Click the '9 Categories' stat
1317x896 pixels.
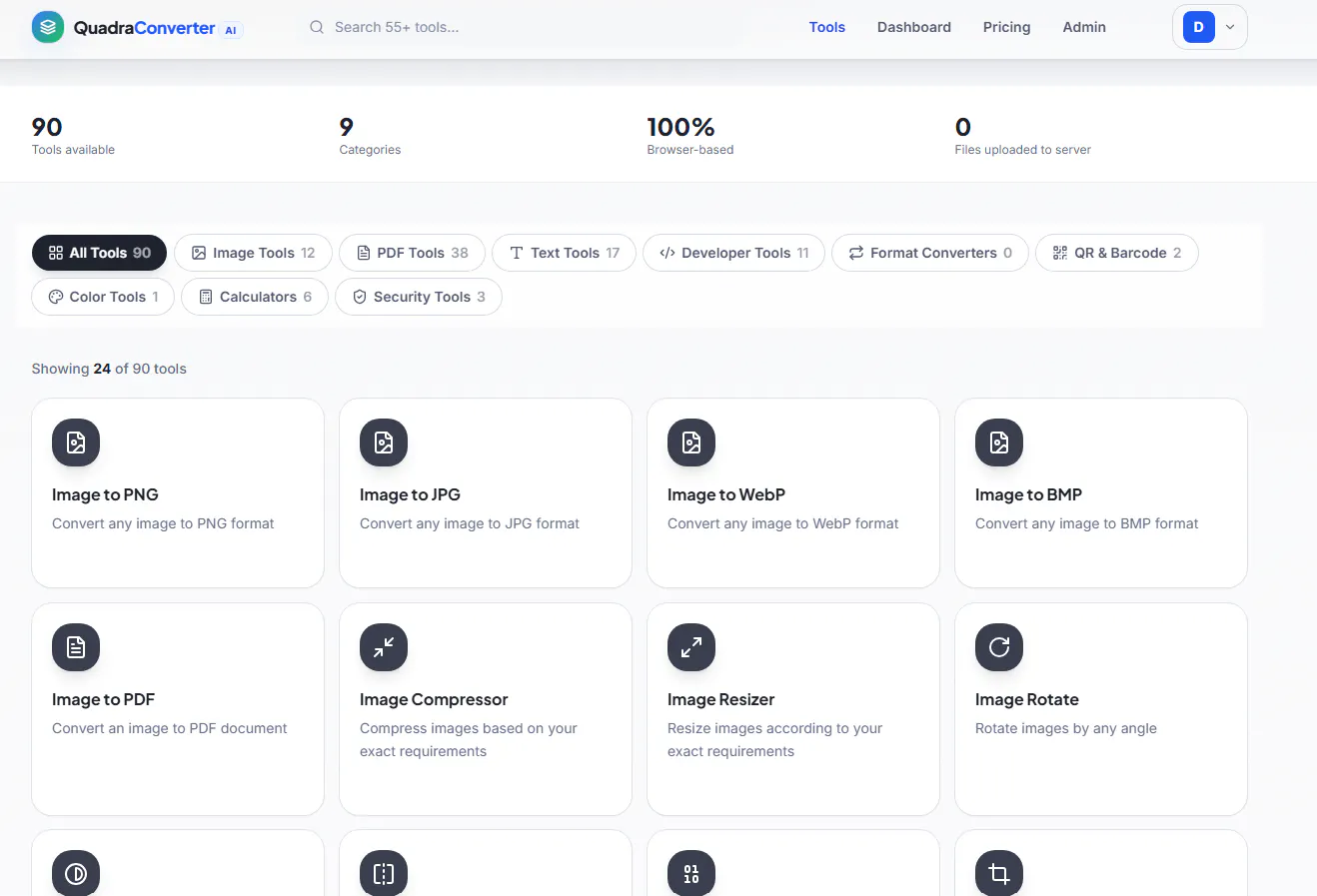pos(370,136)
